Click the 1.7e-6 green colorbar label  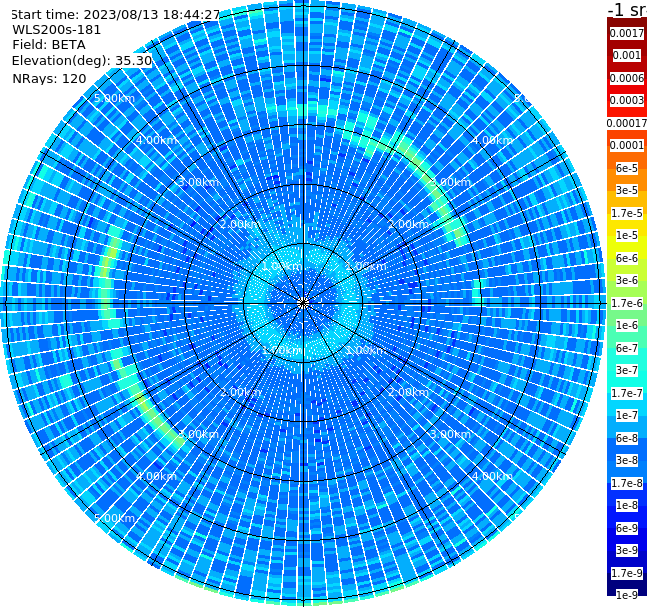pyautogui.click(x=626, y=303)
